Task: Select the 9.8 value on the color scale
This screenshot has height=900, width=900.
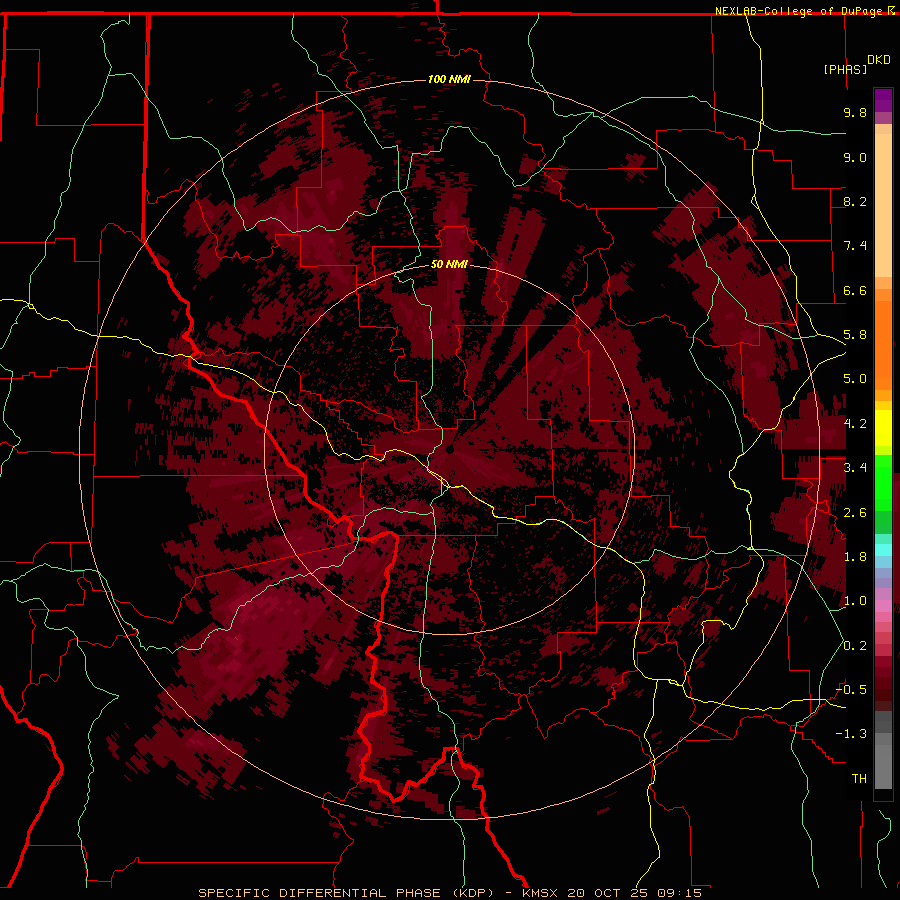Action: [x=855, y=112]
